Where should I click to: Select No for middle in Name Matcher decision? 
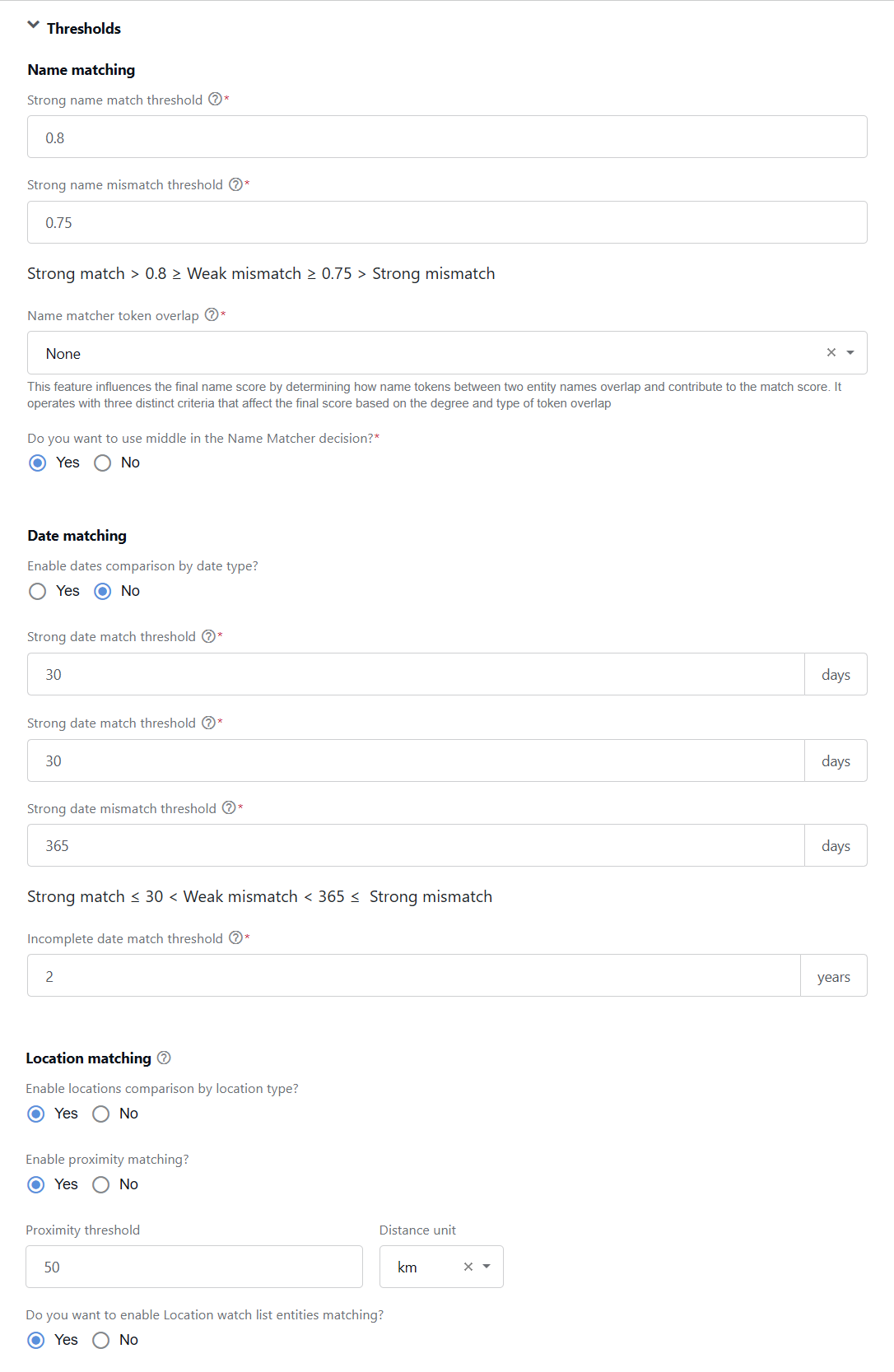pos(102,463)
